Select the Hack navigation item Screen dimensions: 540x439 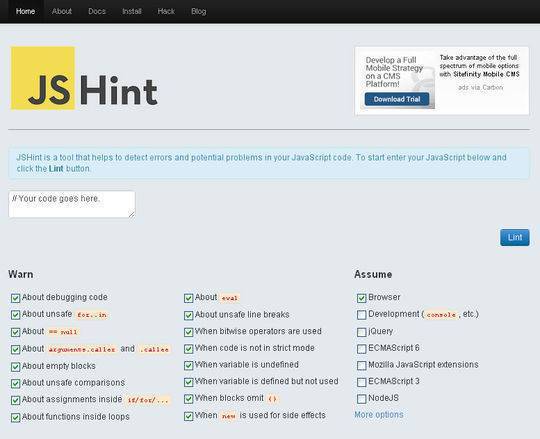coord(166,11)
